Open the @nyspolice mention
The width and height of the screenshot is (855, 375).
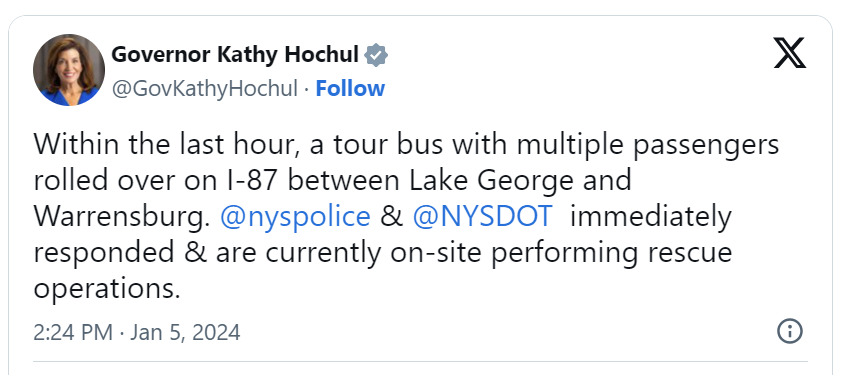[295, 216]
